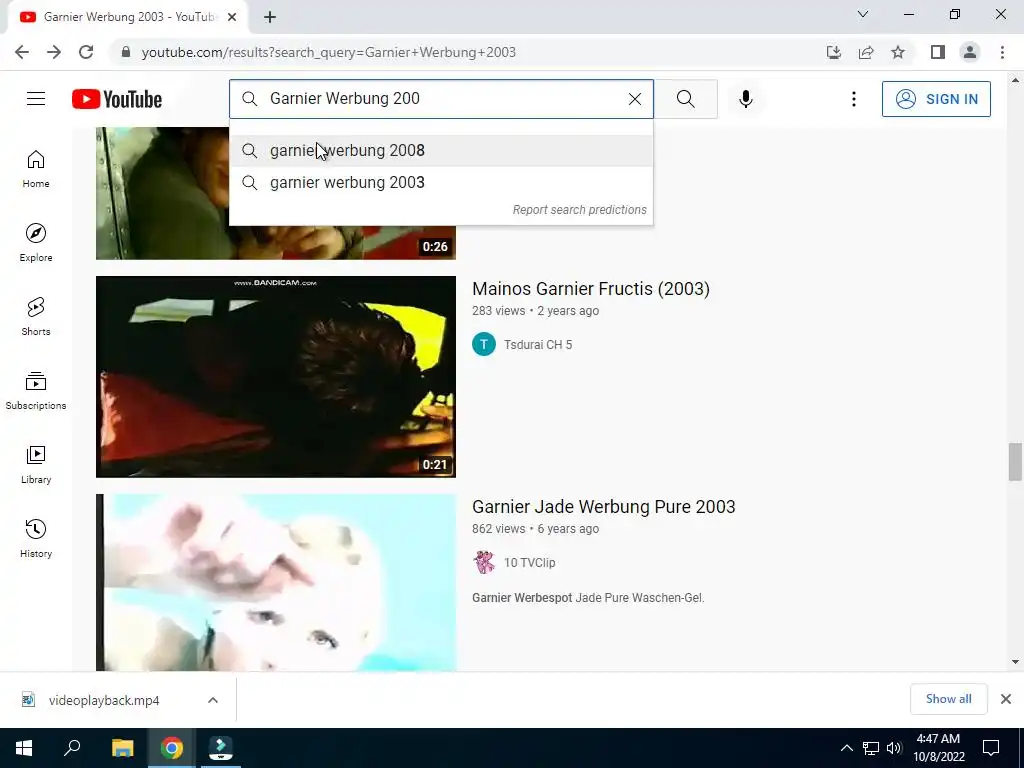Share this page icon in address bar
Screen dimensions: 1024x768
[x=866, y=52]
